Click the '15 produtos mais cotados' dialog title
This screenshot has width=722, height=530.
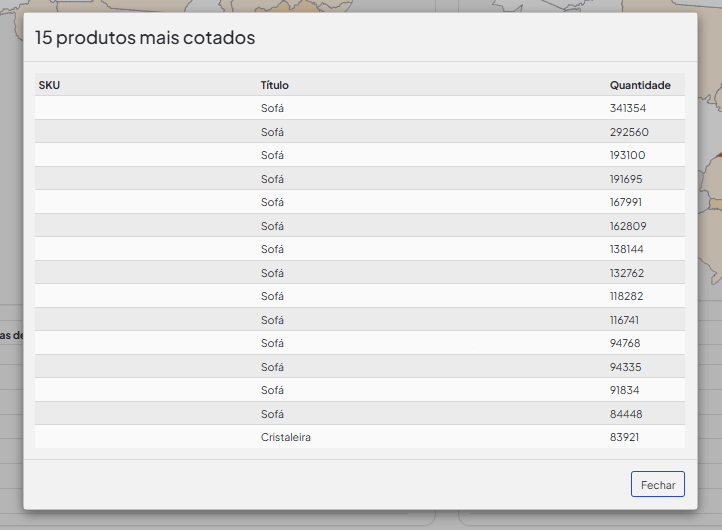145,38
